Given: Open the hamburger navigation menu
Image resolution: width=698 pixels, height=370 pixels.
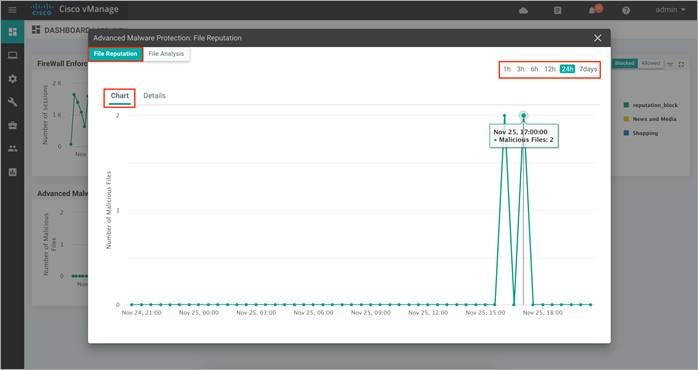Looking at the screenshot, I should click(12, 9).
